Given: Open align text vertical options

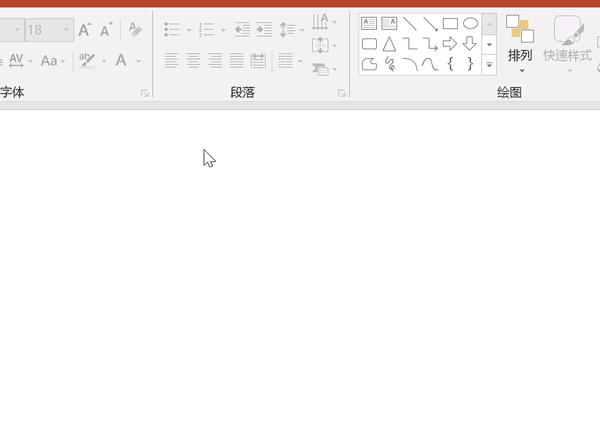Looking at the screenshot, I should pos(324,46).
